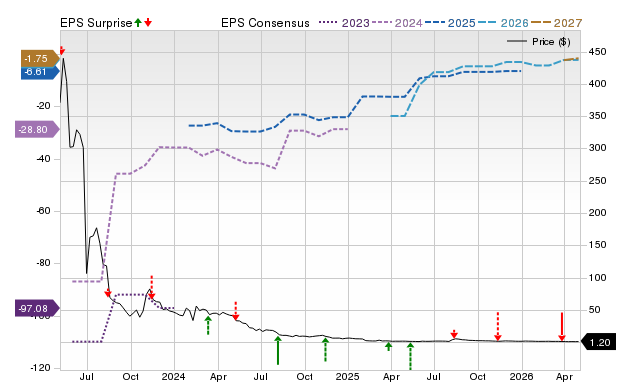Click the 450 price axis label
The image size is (640, 382).
tap(597, 52)
